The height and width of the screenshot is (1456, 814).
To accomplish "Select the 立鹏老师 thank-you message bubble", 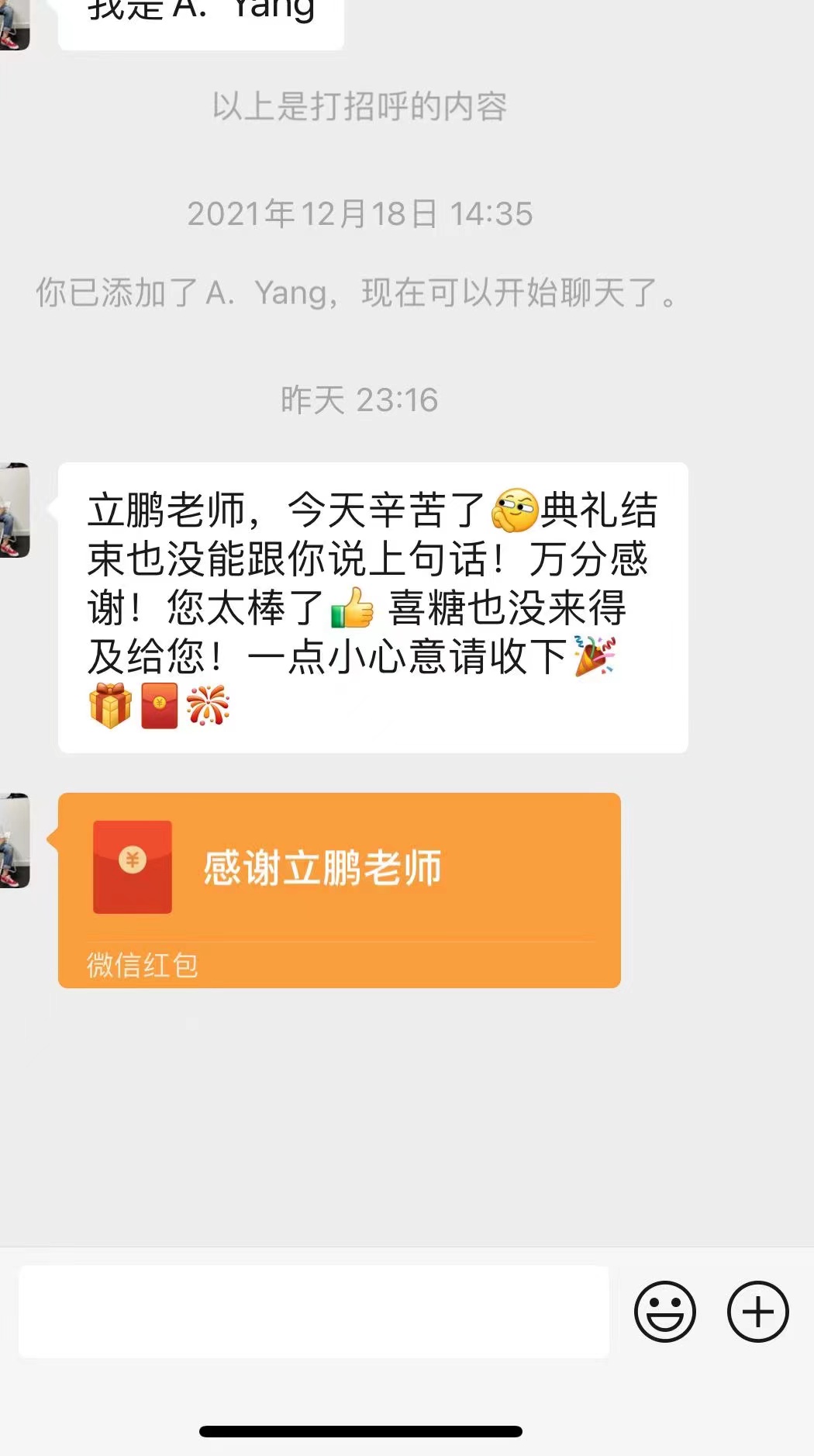I will [373, 607].
